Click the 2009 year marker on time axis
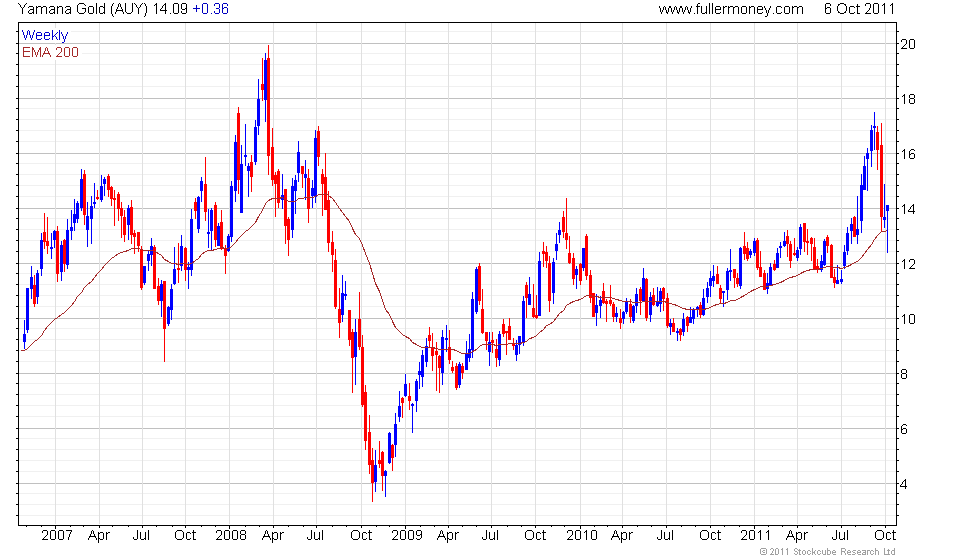Screen dimensions: 980x560 point(407,536)
